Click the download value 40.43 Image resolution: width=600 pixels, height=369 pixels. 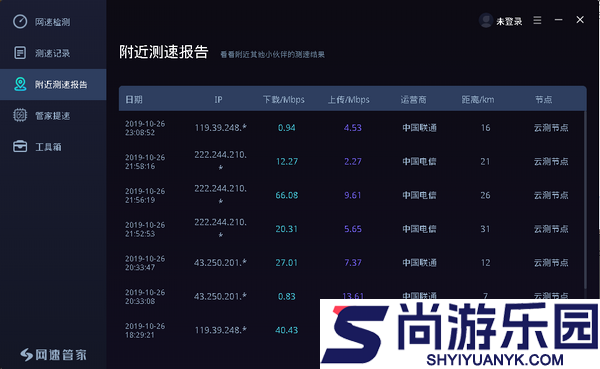(x=287, y=330)
